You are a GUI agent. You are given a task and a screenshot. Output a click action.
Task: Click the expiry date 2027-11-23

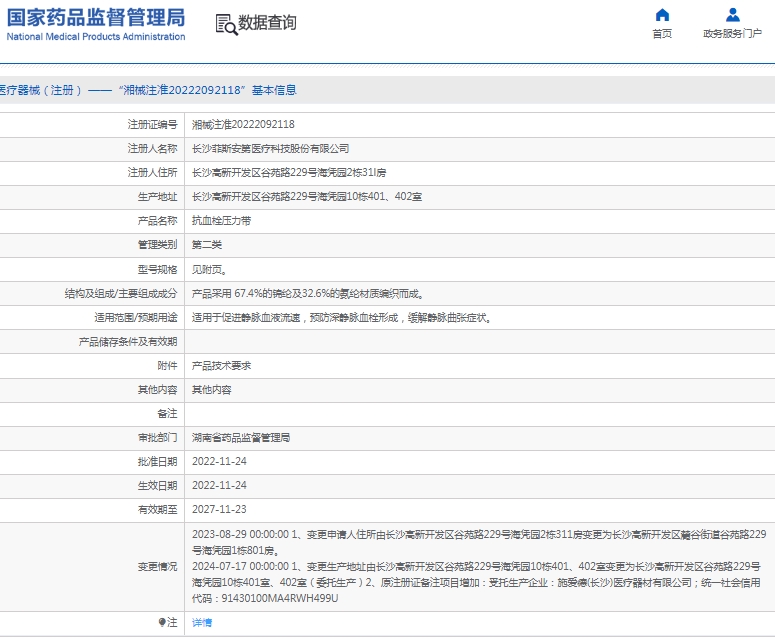(219, 510)
